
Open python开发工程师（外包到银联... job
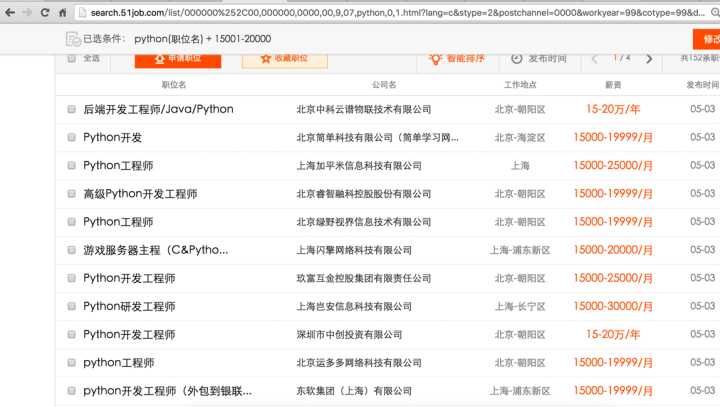[x=168, y=391]
